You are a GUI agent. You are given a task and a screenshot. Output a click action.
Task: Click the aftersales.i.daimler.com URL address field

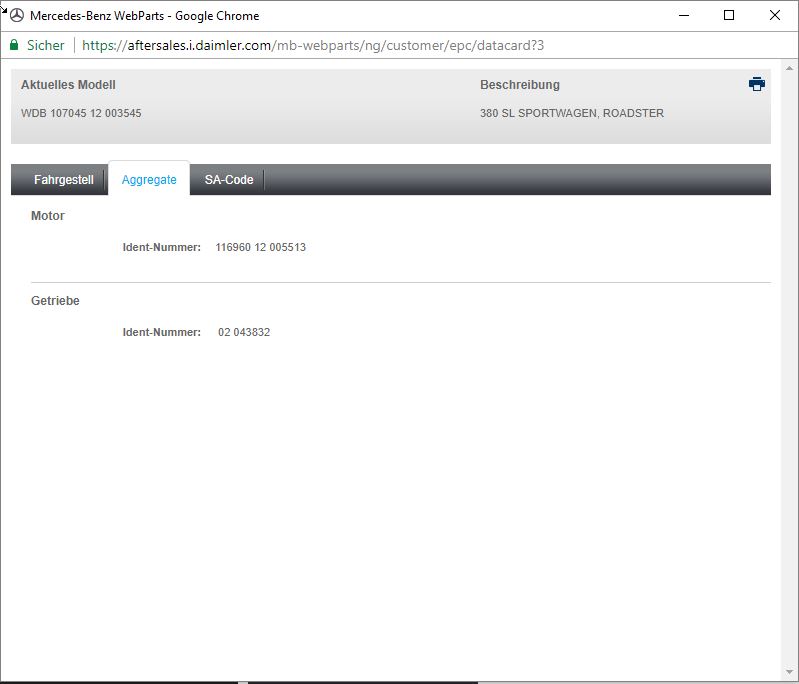click(x=312, y=46)
